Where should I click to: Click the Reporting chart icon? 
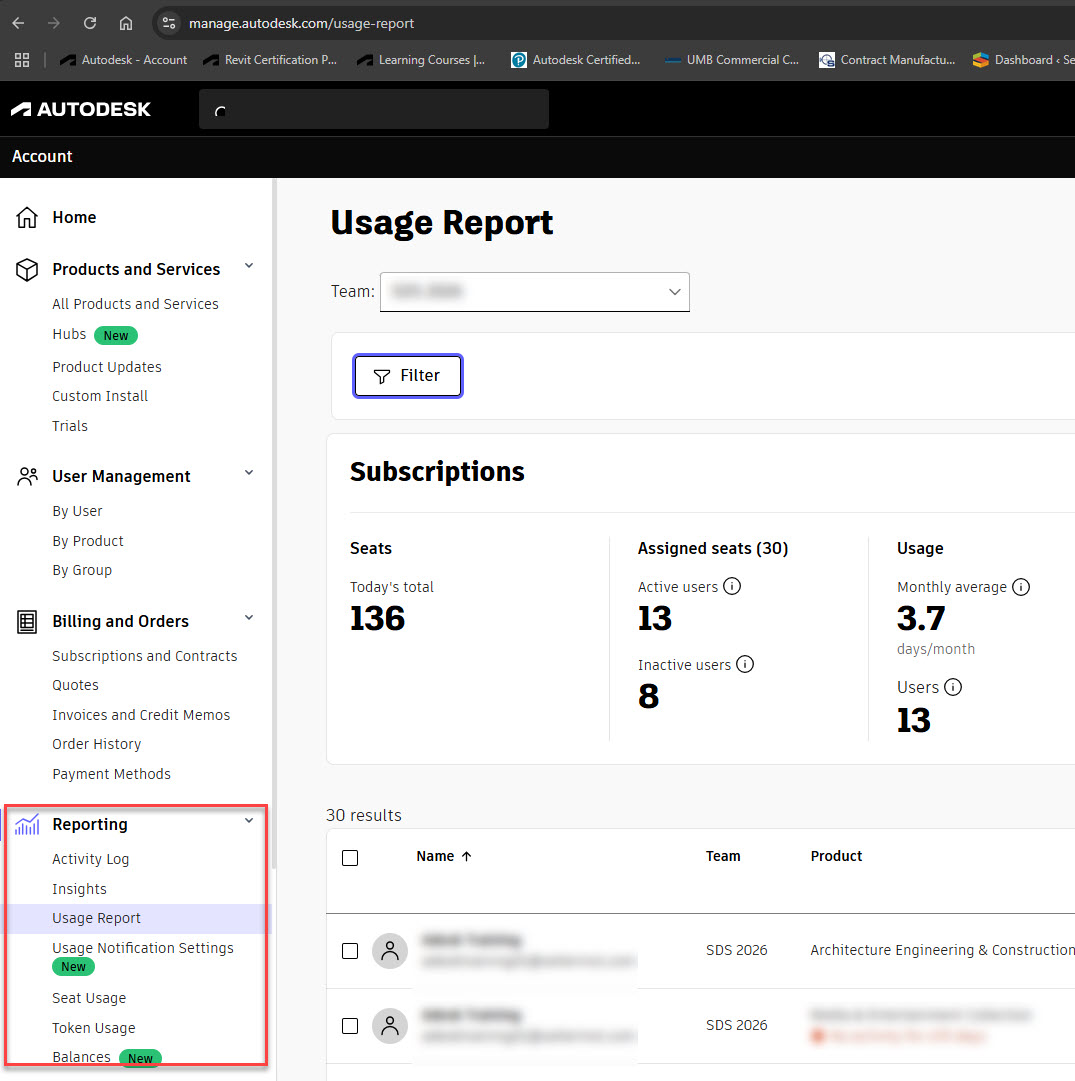tap(27, 824)
